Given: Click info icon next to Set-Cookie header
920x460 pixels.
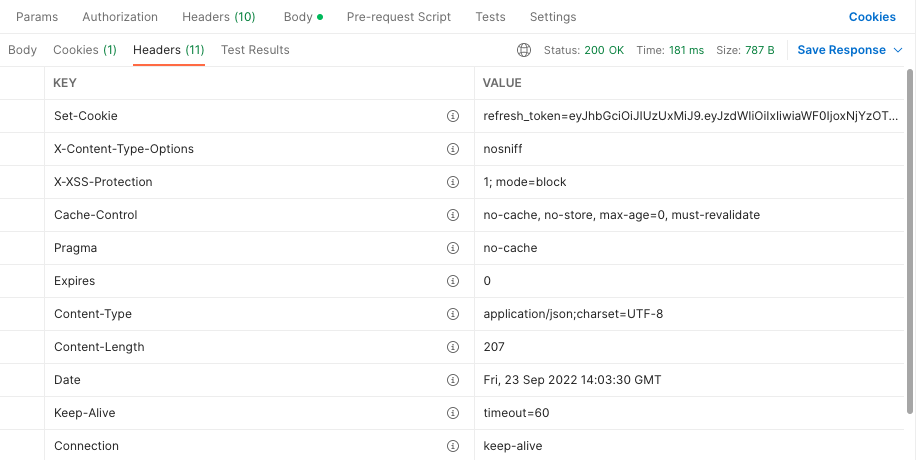Looking at the screenshot, I should (452, 116).
